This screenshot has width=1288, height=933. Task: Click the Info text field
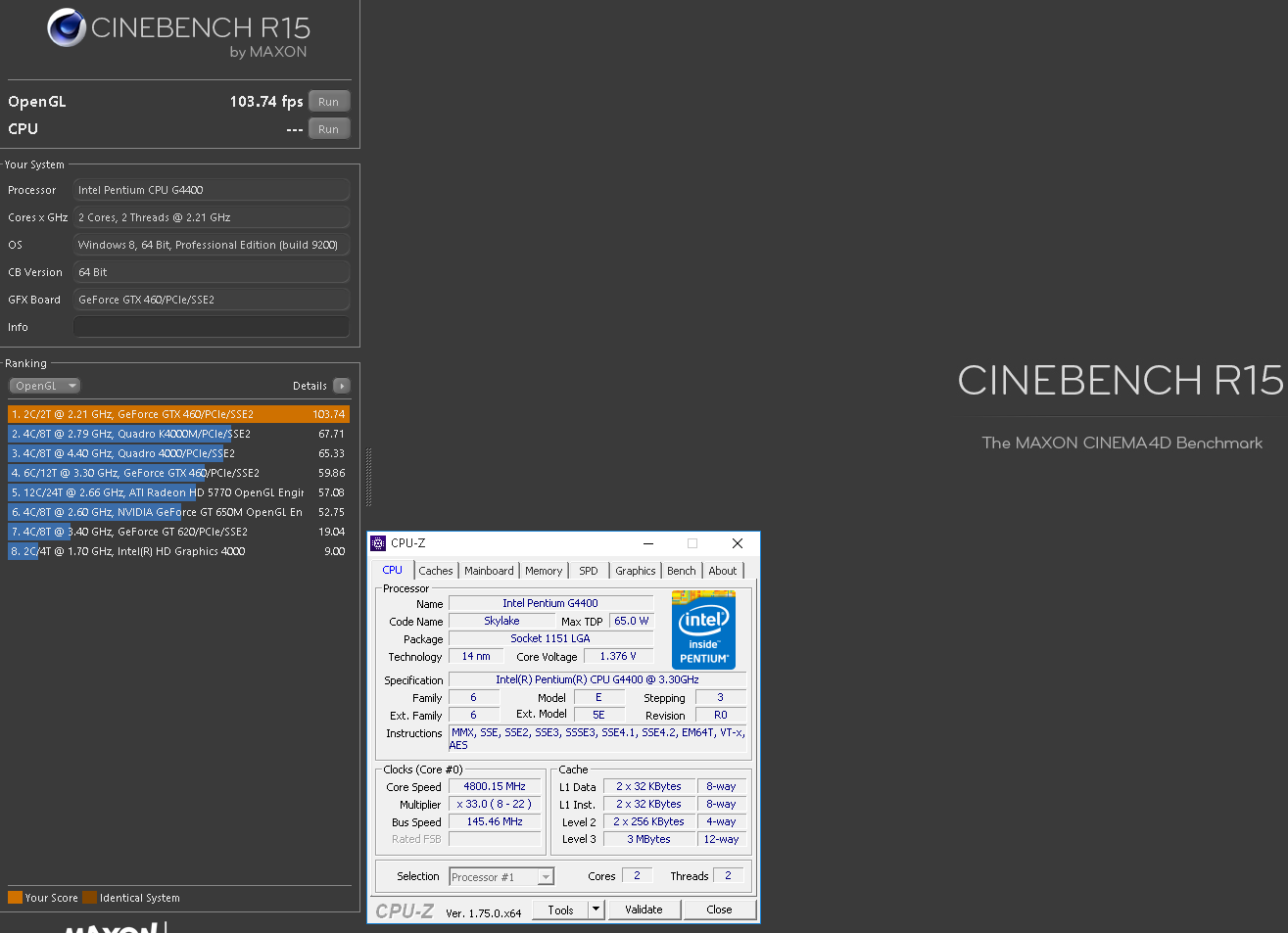pyautogui.click(x=212, y=327)
